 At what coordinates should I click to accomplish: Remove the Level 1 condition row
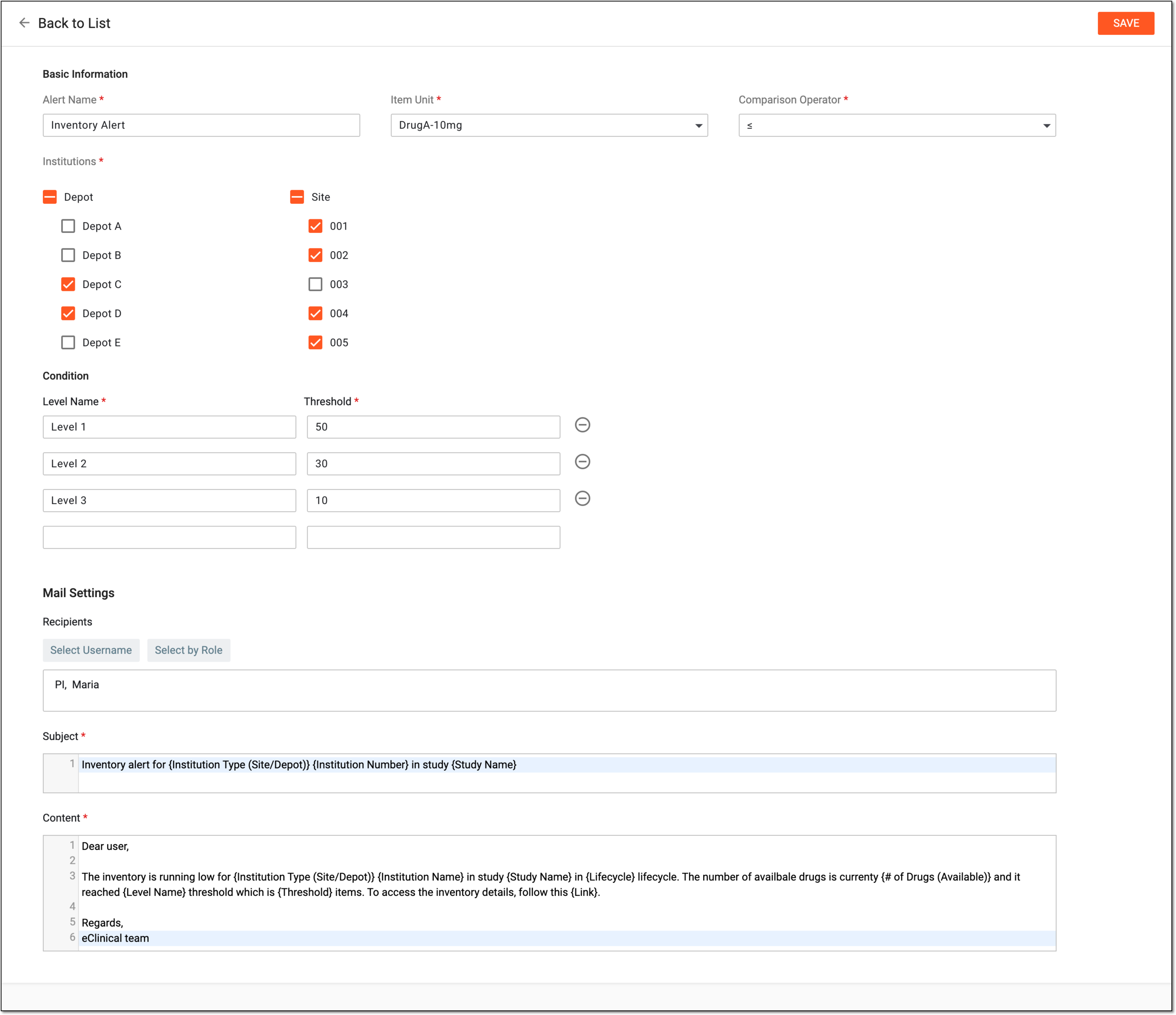582,425
